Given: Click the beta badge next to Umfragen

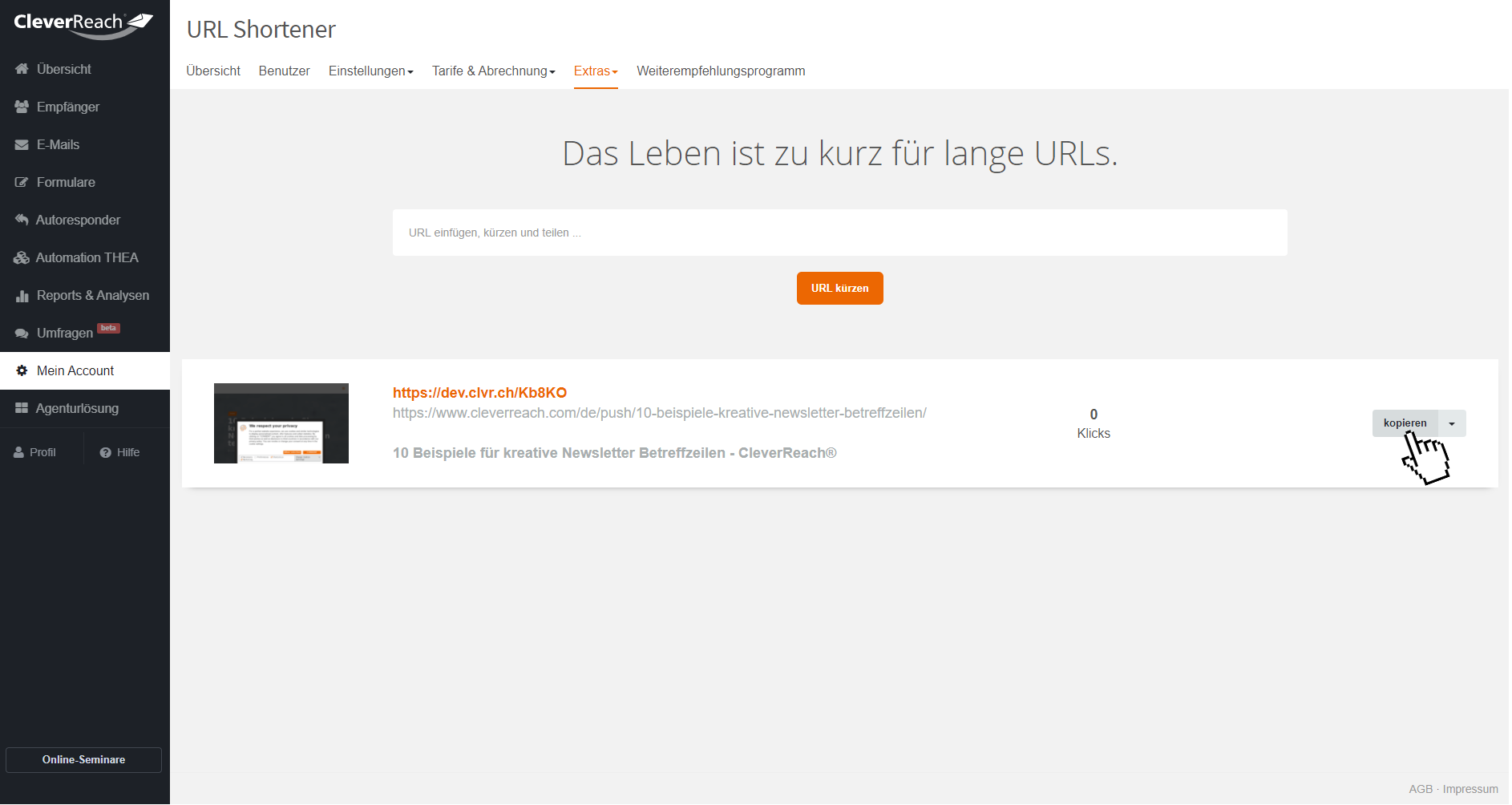Looking at the screenshot, I should (x=108, y=328).
